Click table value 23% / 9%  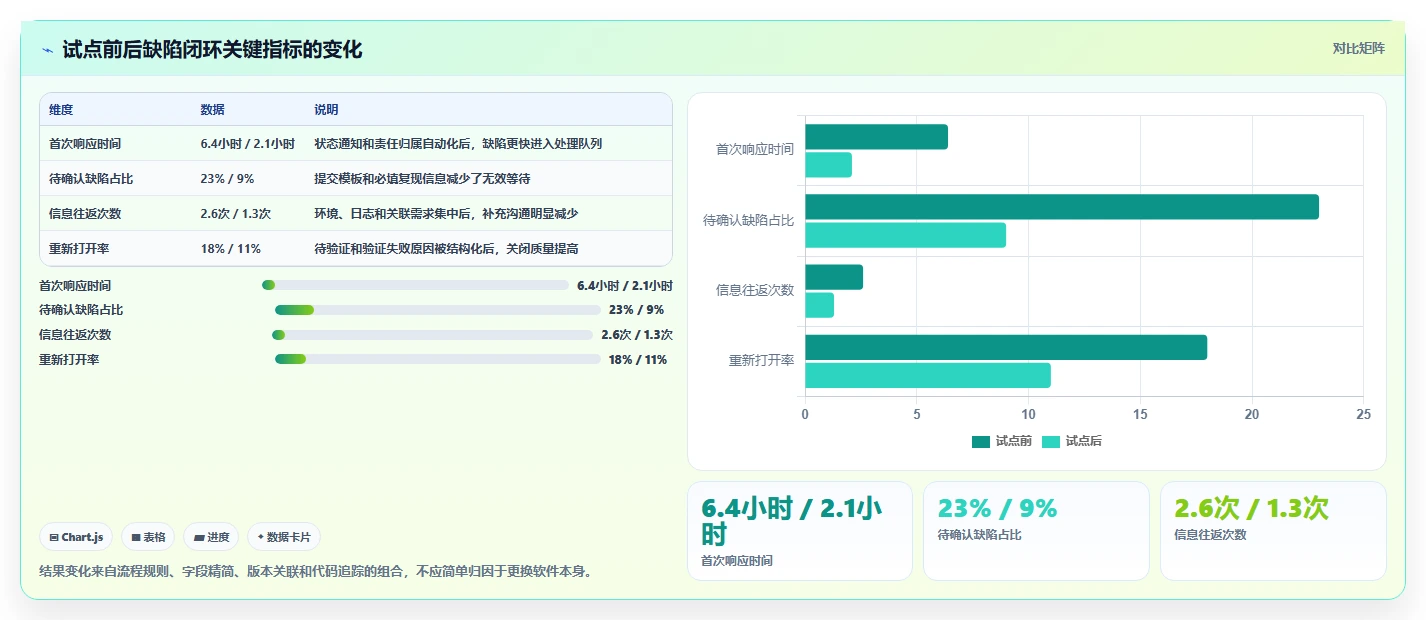(227, 179)
